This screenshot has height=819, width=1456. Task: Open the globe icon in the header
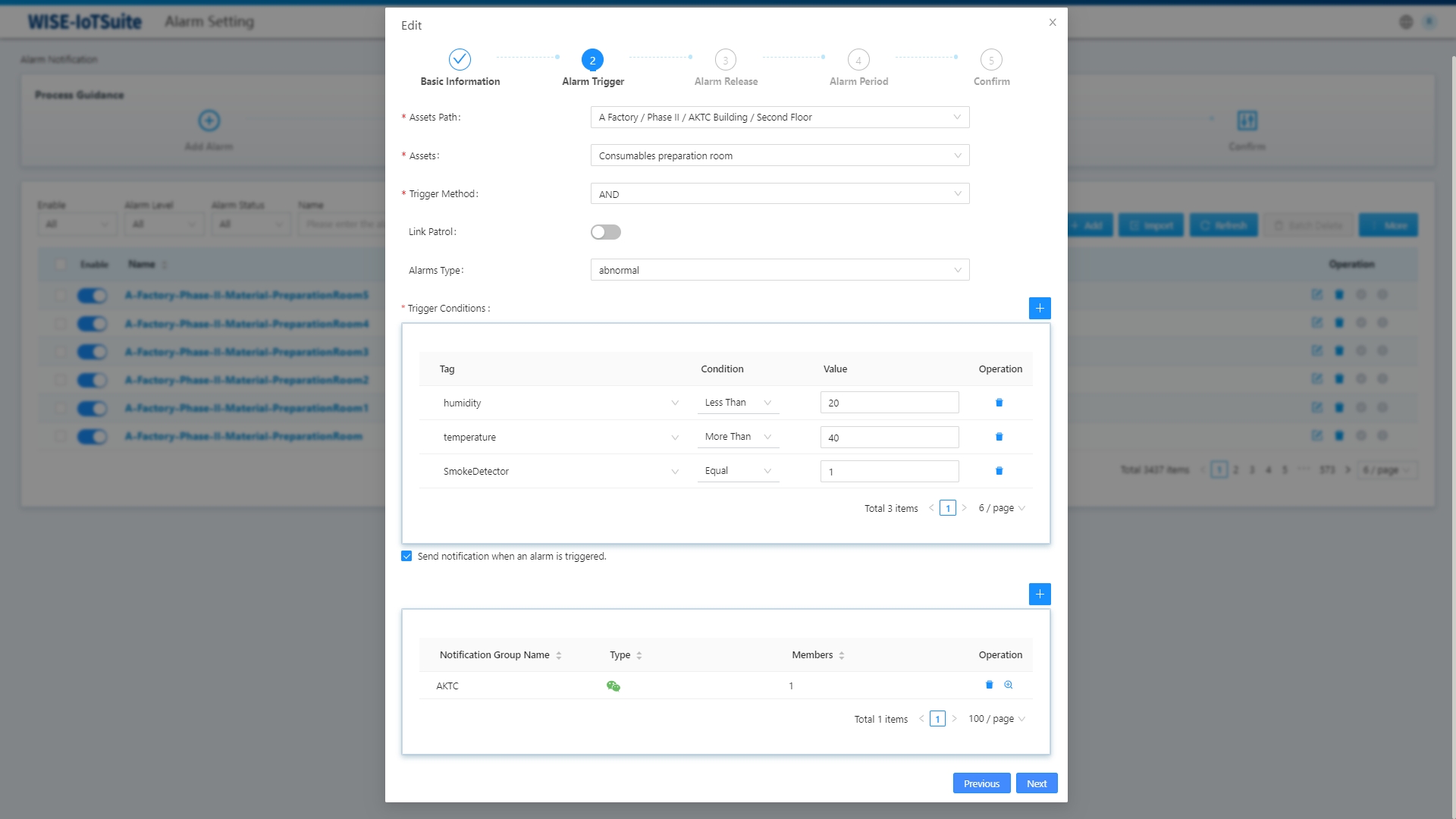1408,21
